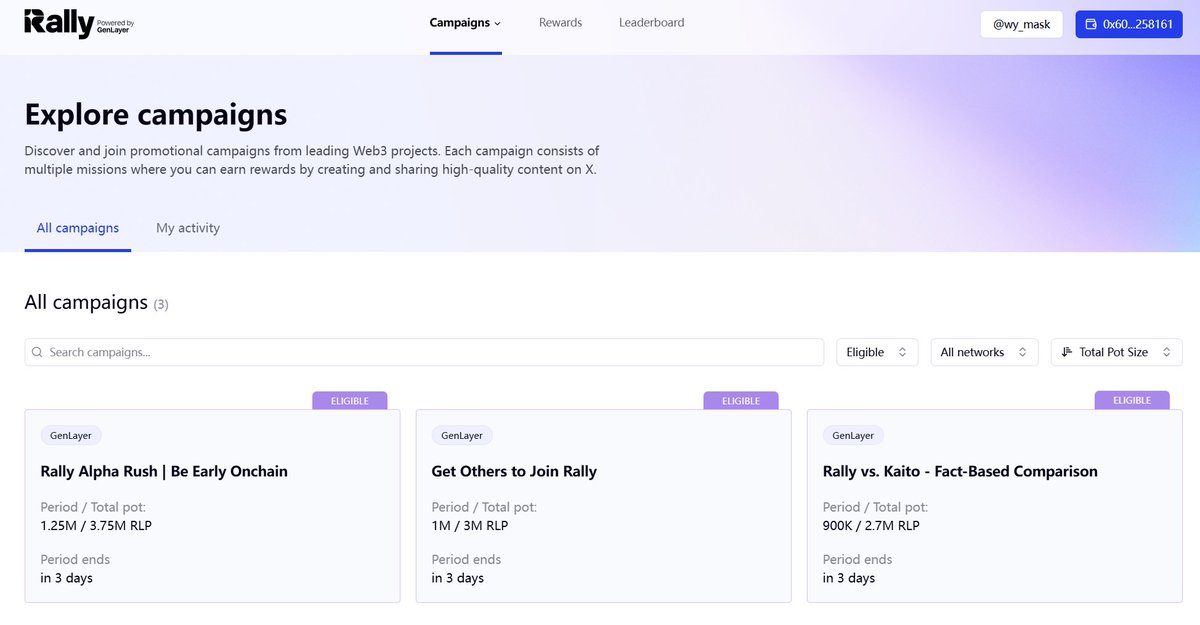Switch to the My activity tab

tap(188, 228)
